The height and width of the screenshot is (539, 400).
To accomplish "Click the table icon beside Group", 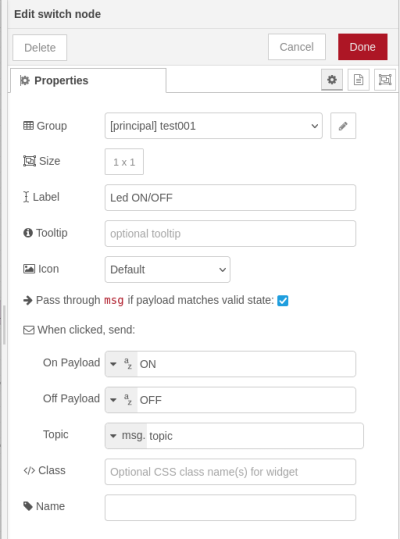I will tap(28, 125).
